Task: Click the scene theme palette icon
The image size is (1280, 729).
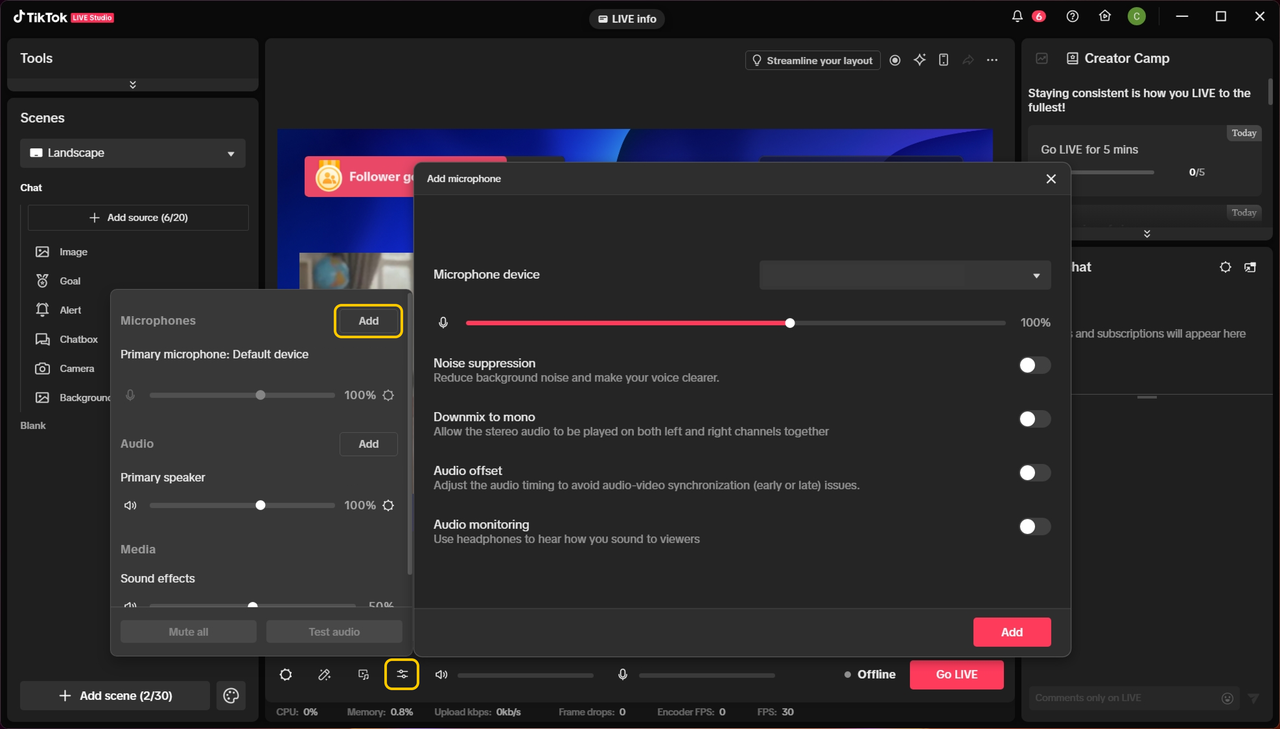Action: pyautogui.click(x=231, y=696)
